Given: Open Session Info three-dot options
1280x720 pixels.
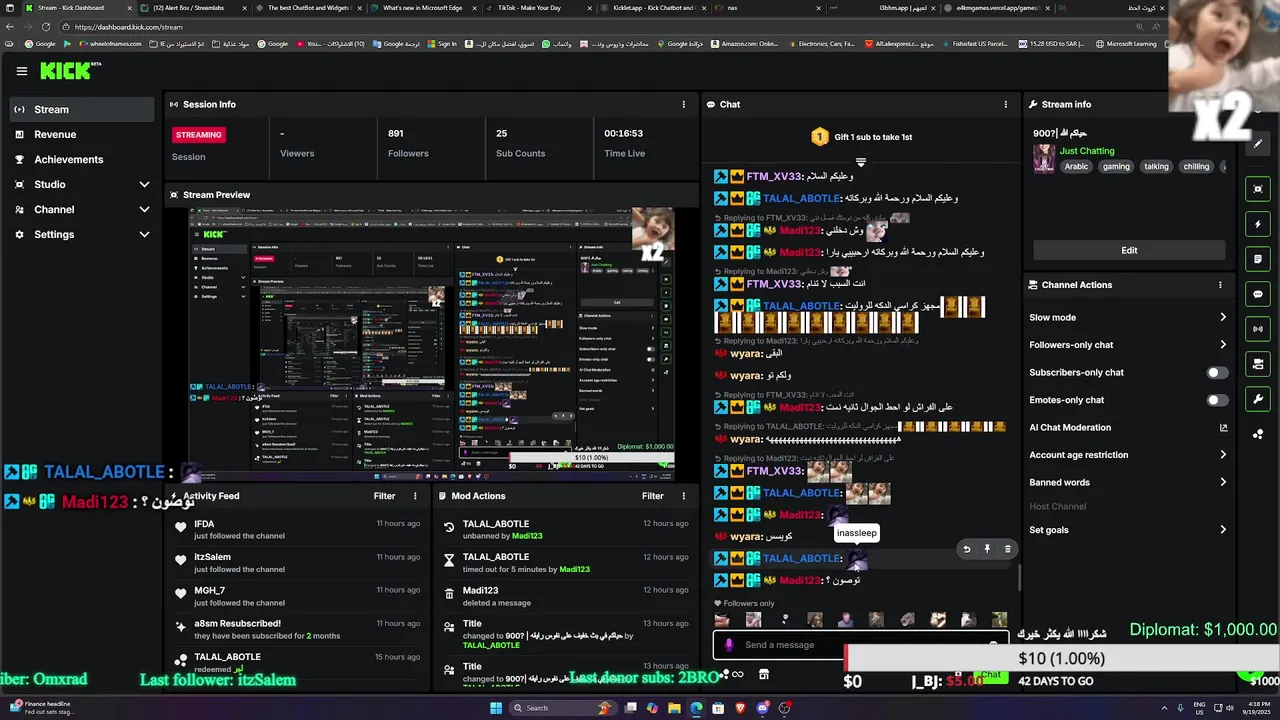Looking at the screenshot, I should click(x=684, y=104).
